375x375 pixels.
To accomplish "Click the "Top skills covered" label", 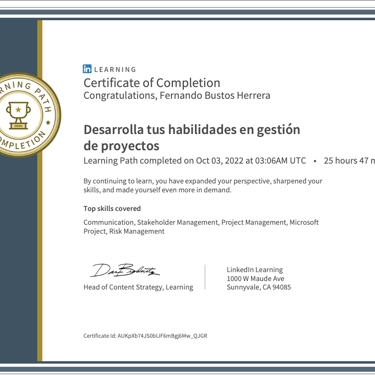I will click(x=112, y=209).
